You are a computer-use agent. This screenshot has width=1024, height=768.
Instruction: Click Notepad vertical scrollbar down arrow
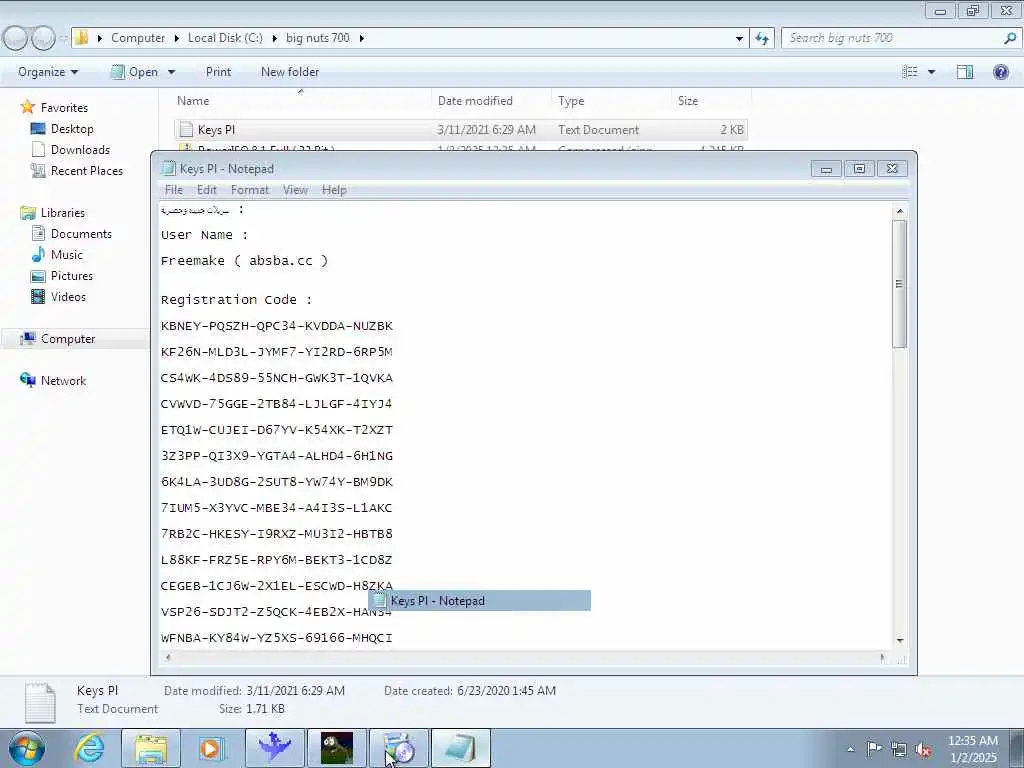click(900, 641)
